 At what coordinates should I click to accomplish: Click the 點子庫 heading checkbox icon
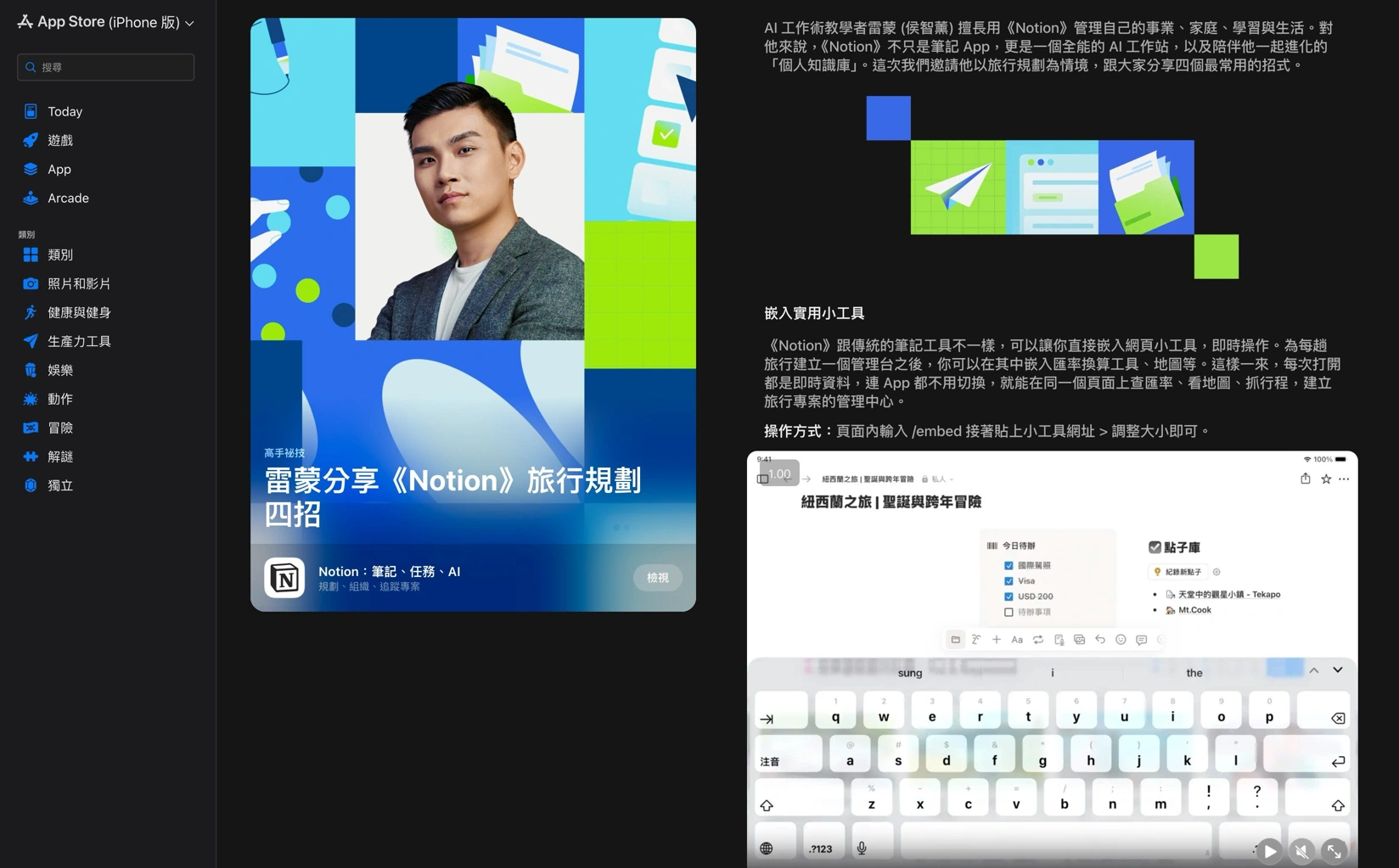(x=1155, y=547)
